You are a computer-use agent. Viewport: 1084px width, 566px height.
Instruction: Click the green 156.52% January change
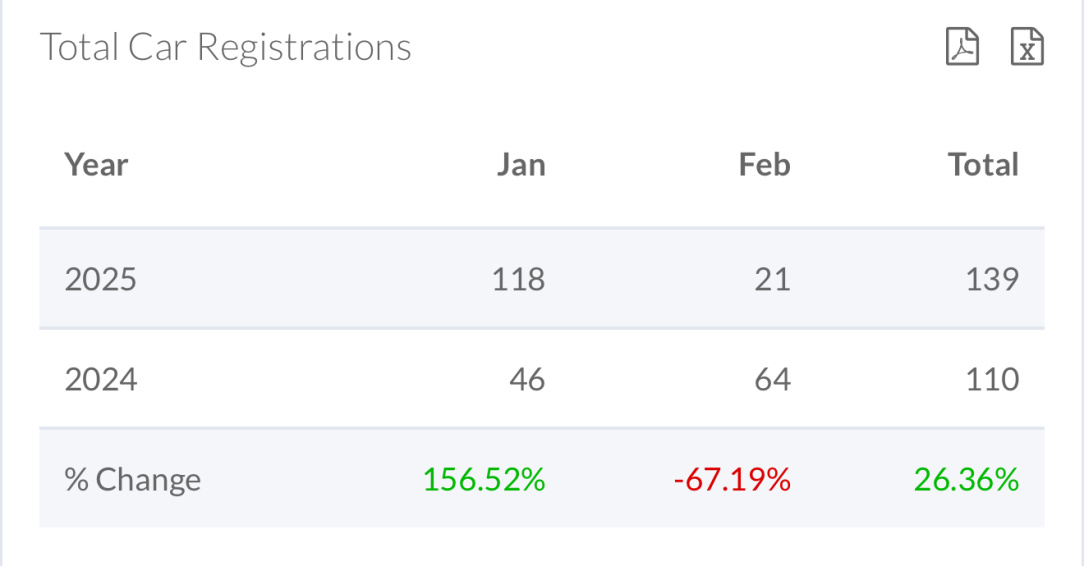[x=484, y=480]
